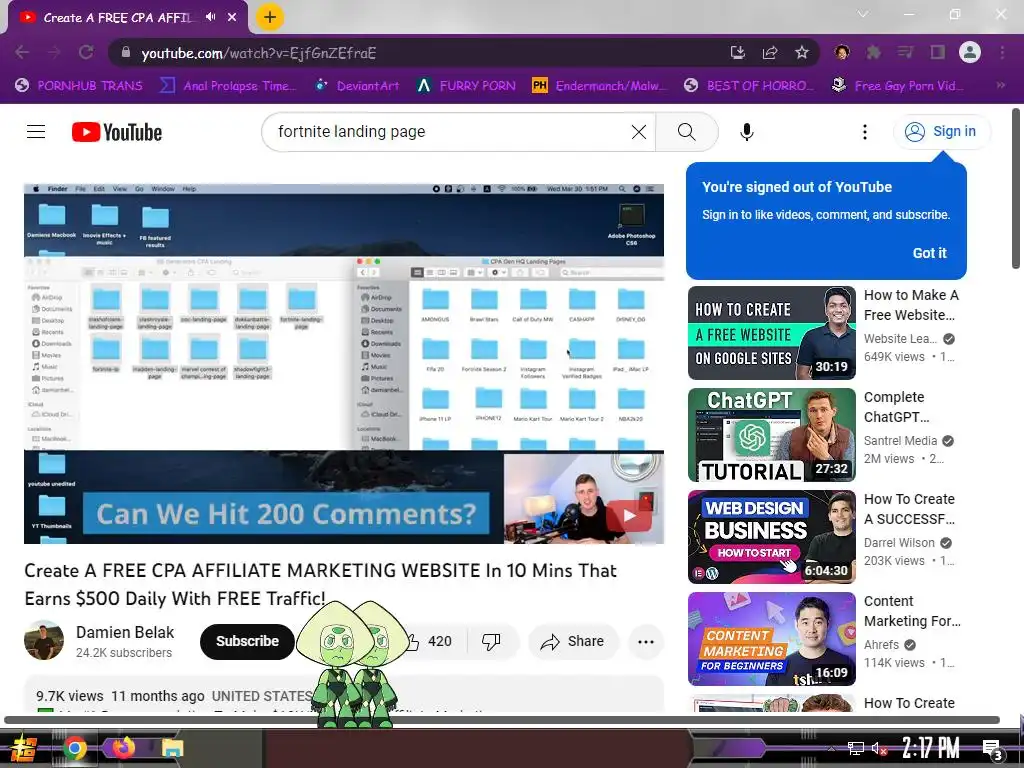Show more bookmarks overflow chevron

(1000, 86)
